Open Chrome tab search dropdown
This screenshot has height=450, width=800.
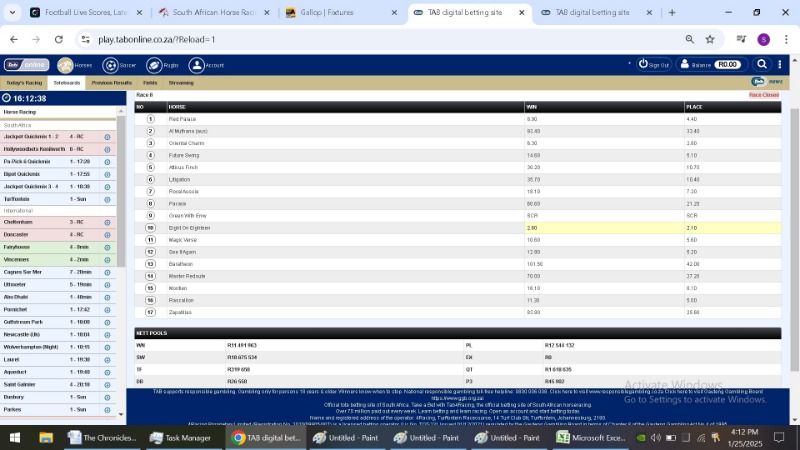[13, 12]
